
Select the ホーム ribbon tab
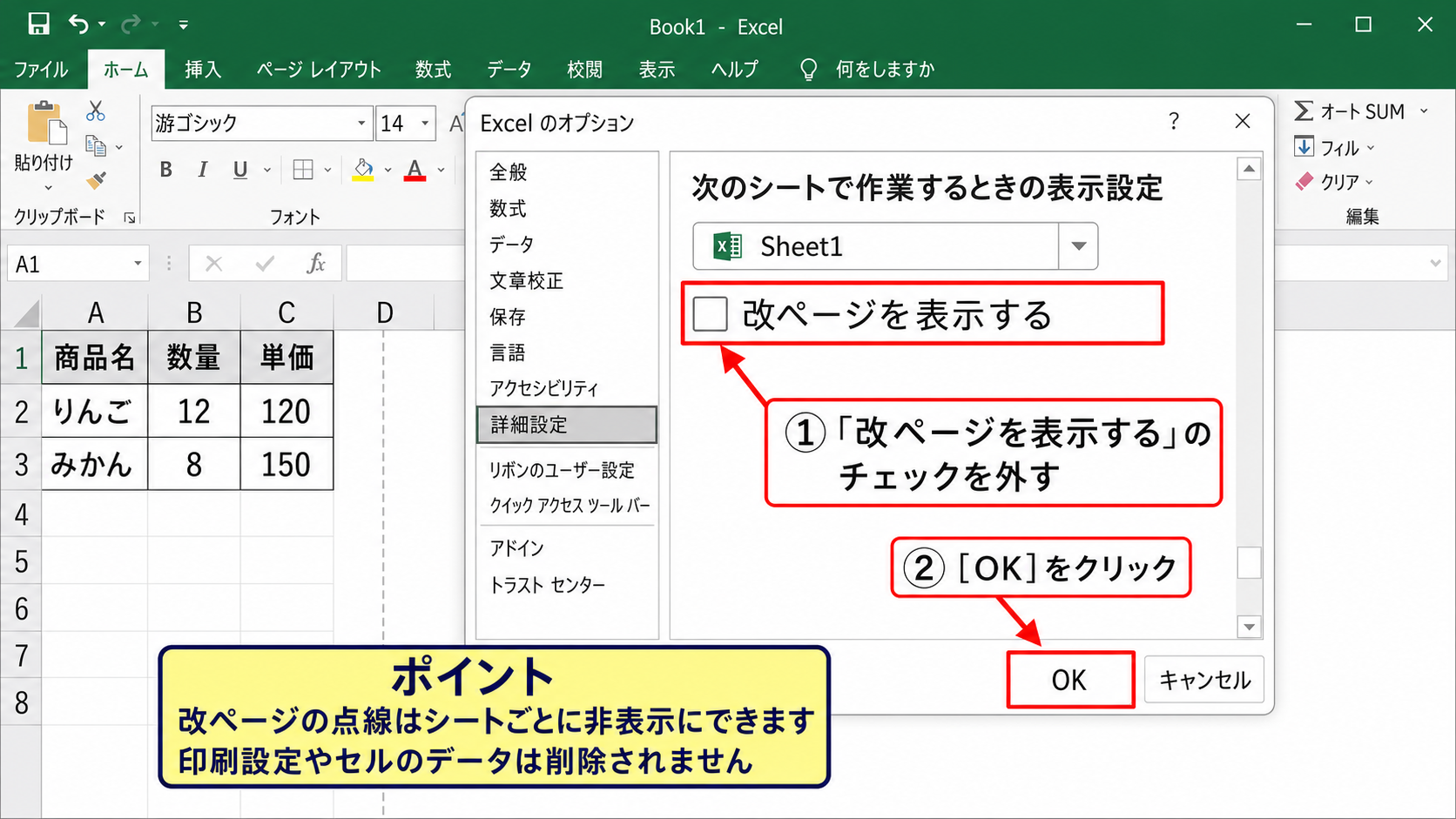pos(126,70)
